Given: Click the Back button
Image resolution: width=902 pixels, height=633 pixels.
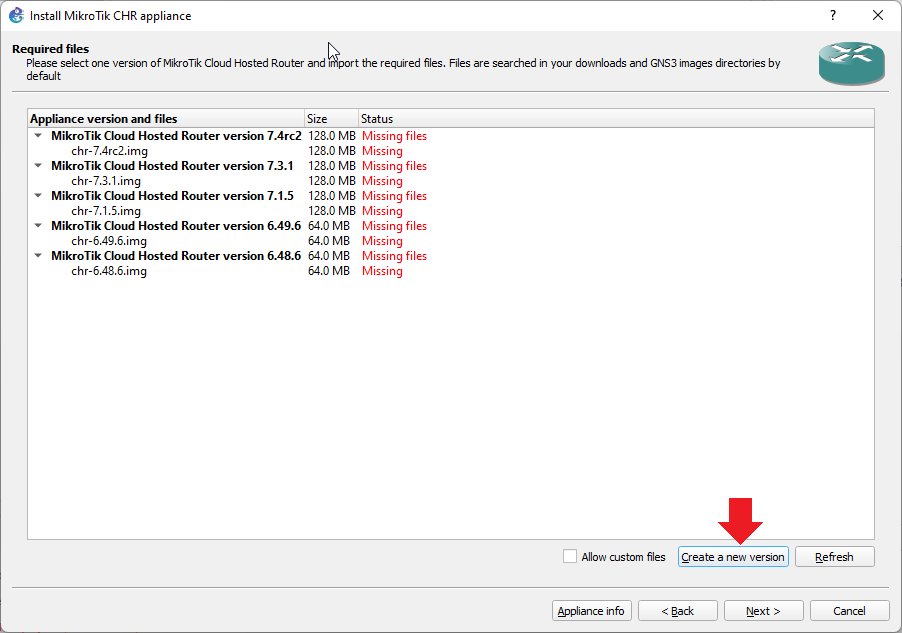Looking at the screenshot, I should click(677, 610).
